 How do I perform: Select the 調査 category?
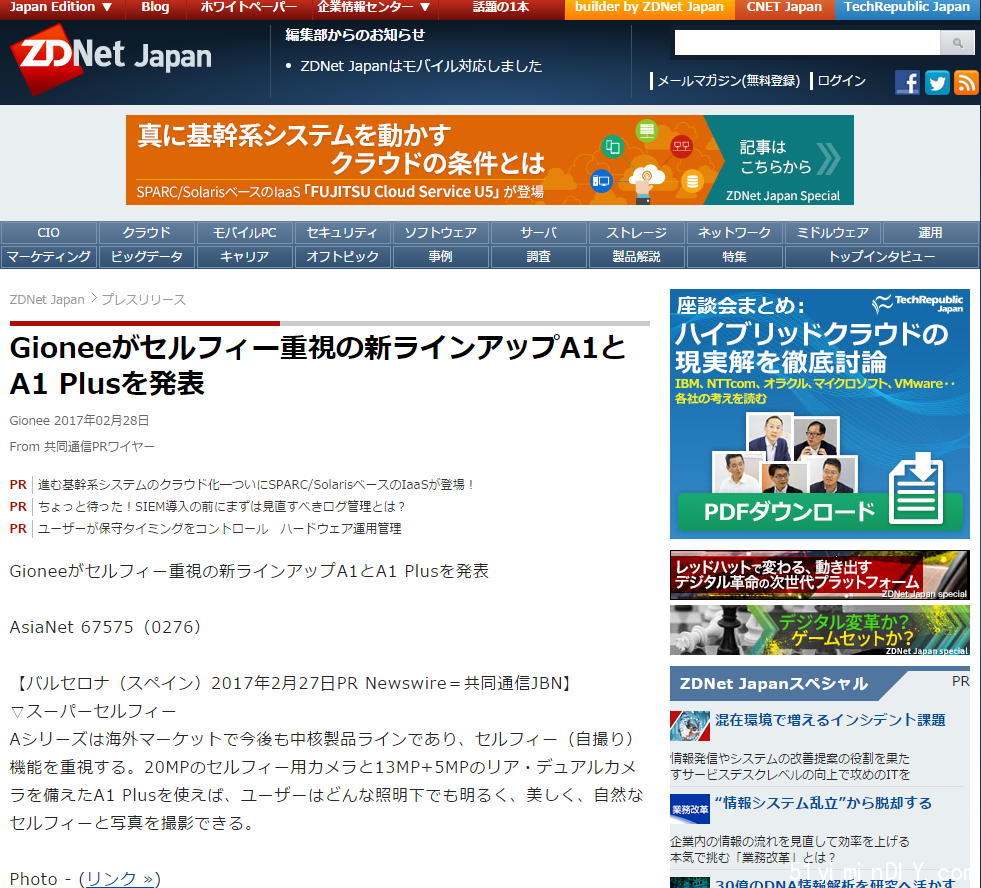pos(539,257)
